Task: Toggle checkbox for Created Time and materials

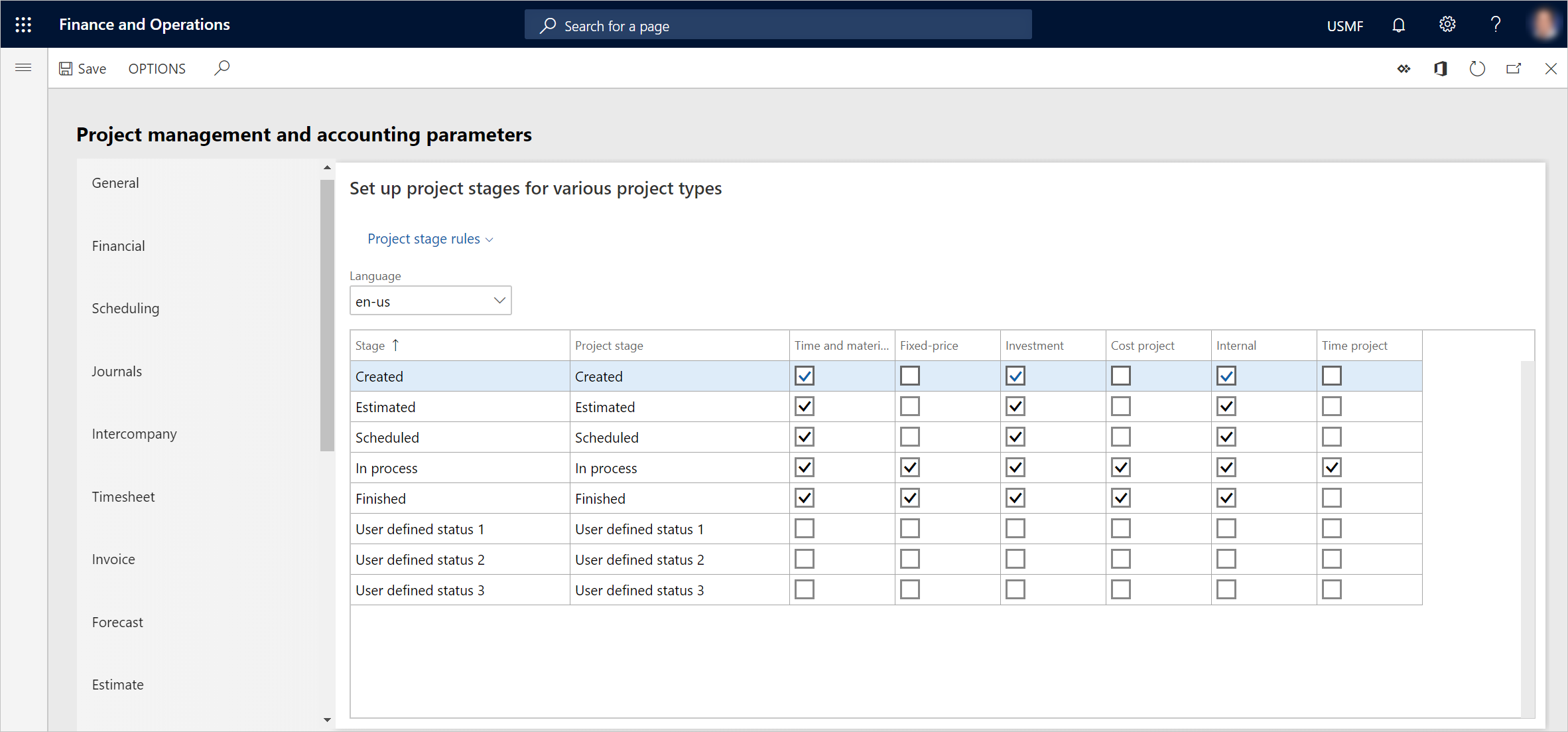Action: [805, 375]
